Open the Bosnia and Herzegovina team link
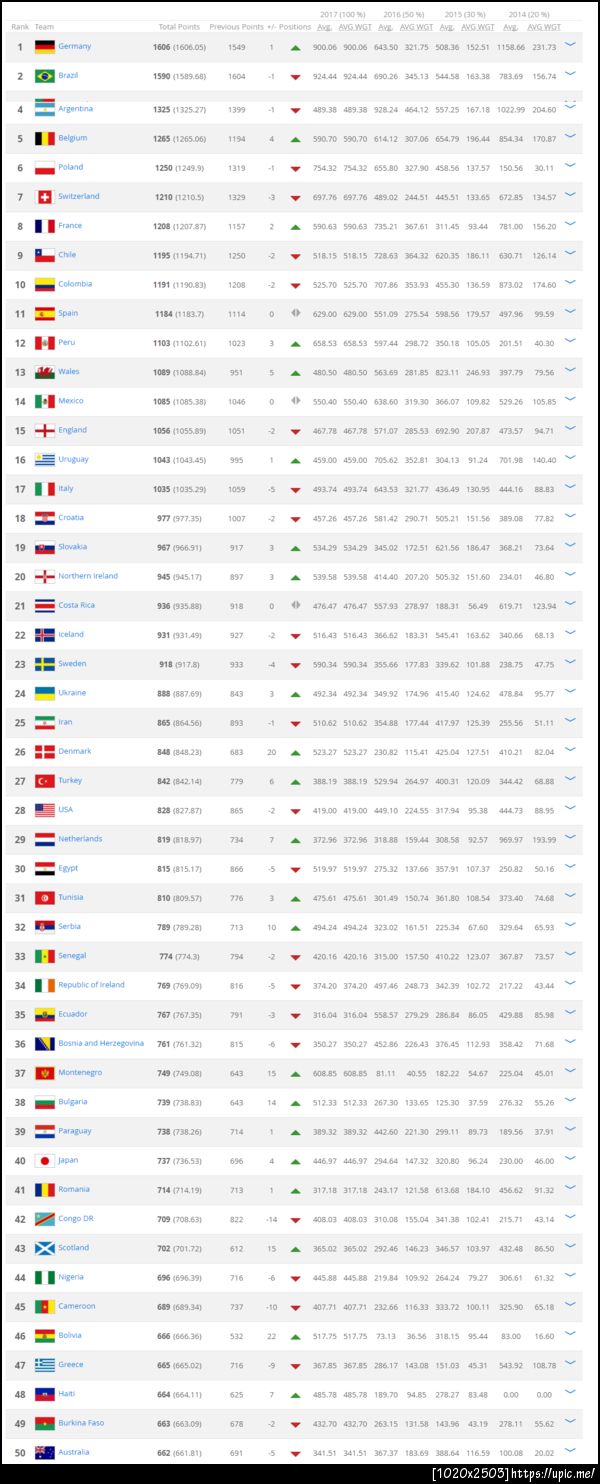 click(100, 1043)
